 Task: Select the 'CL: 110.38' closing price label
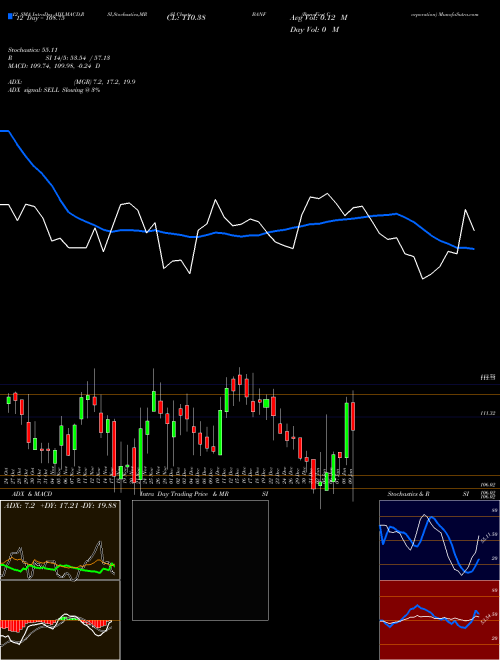click(186, 18)
